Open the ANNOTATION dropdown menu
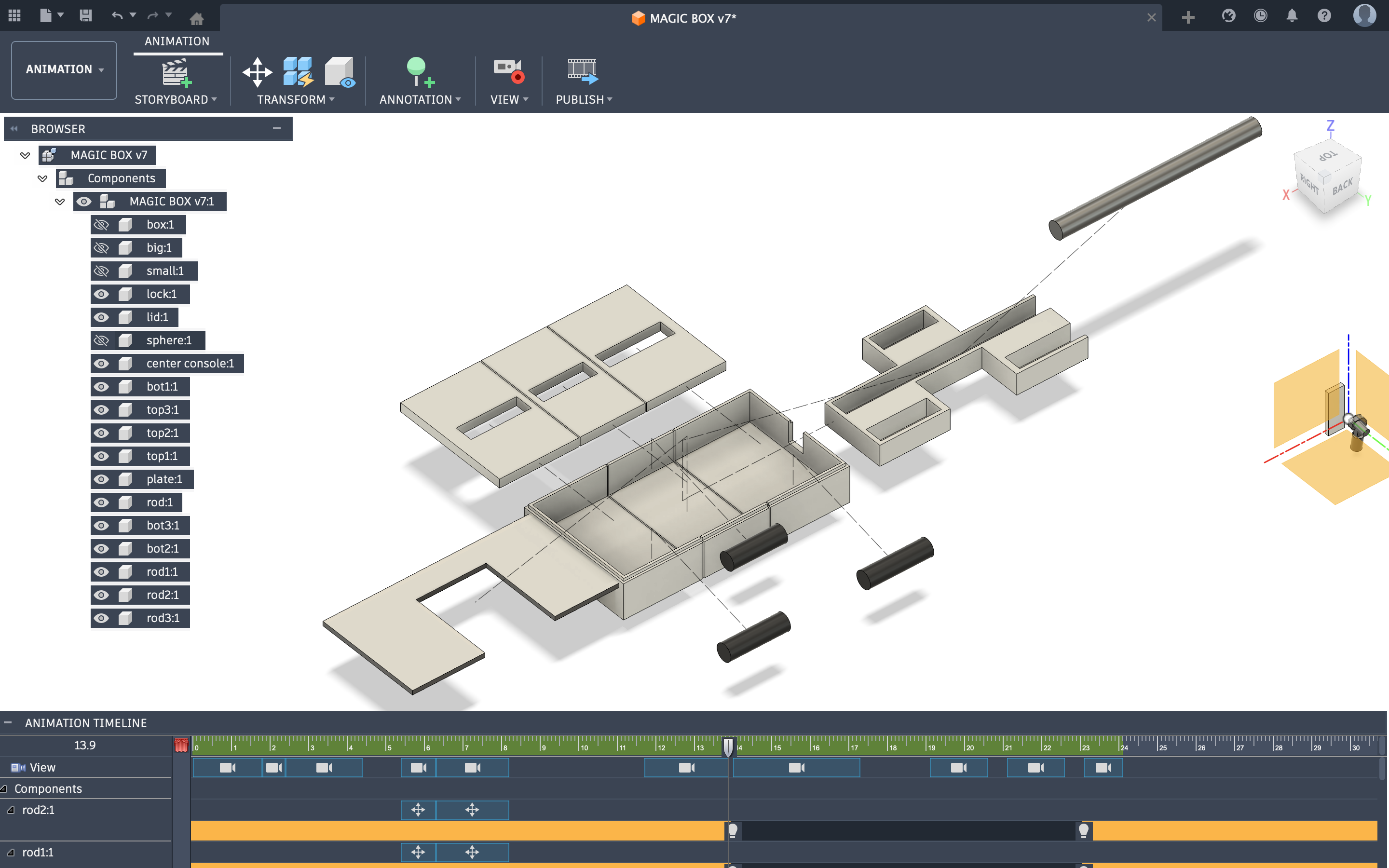The height and width of the screenshot is (868, 1389). click(x=420, y=100)
